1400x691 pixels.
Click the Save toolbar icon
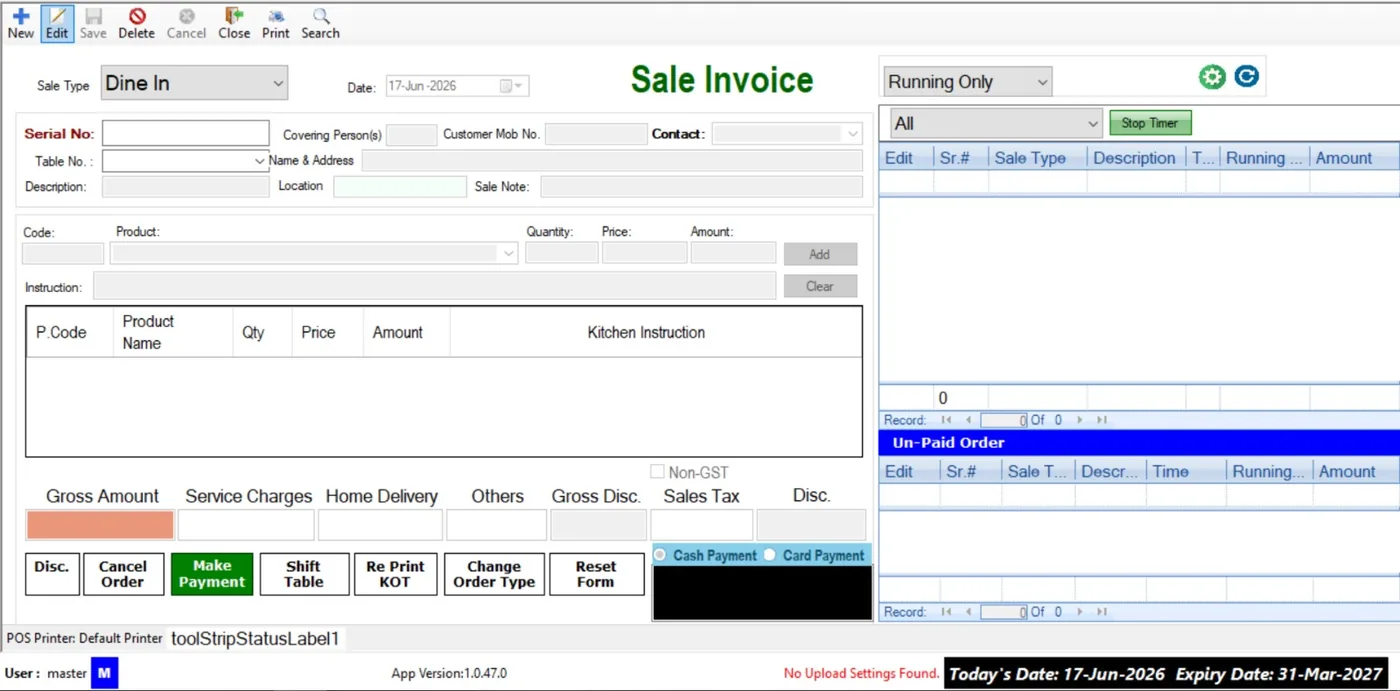click(x=93, y=23)
